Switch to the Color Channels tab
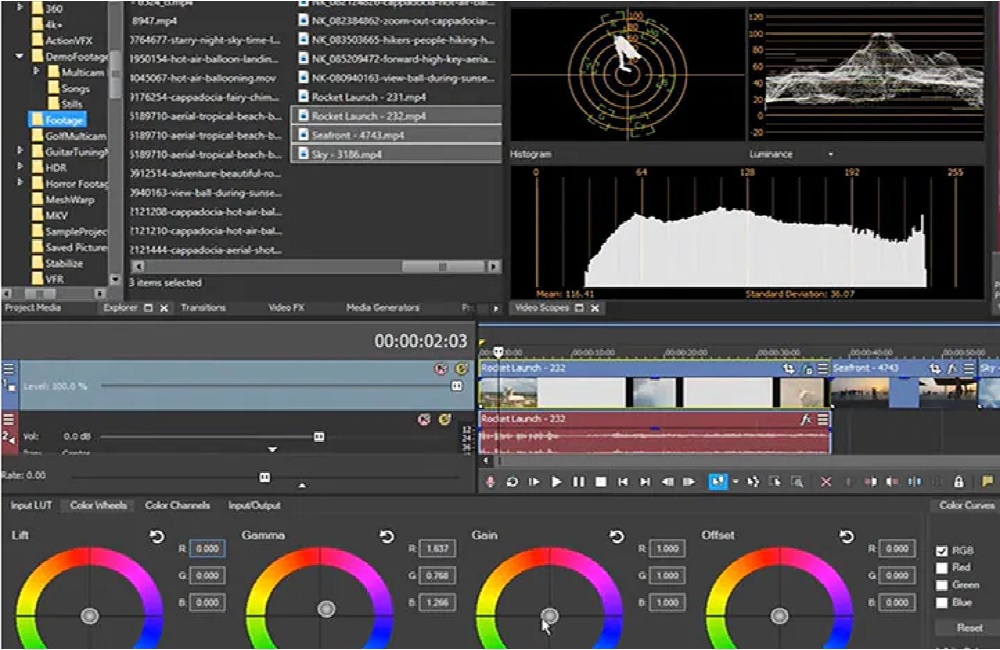The height and width of the screenshot is (650, 1000). click(177, 506)
